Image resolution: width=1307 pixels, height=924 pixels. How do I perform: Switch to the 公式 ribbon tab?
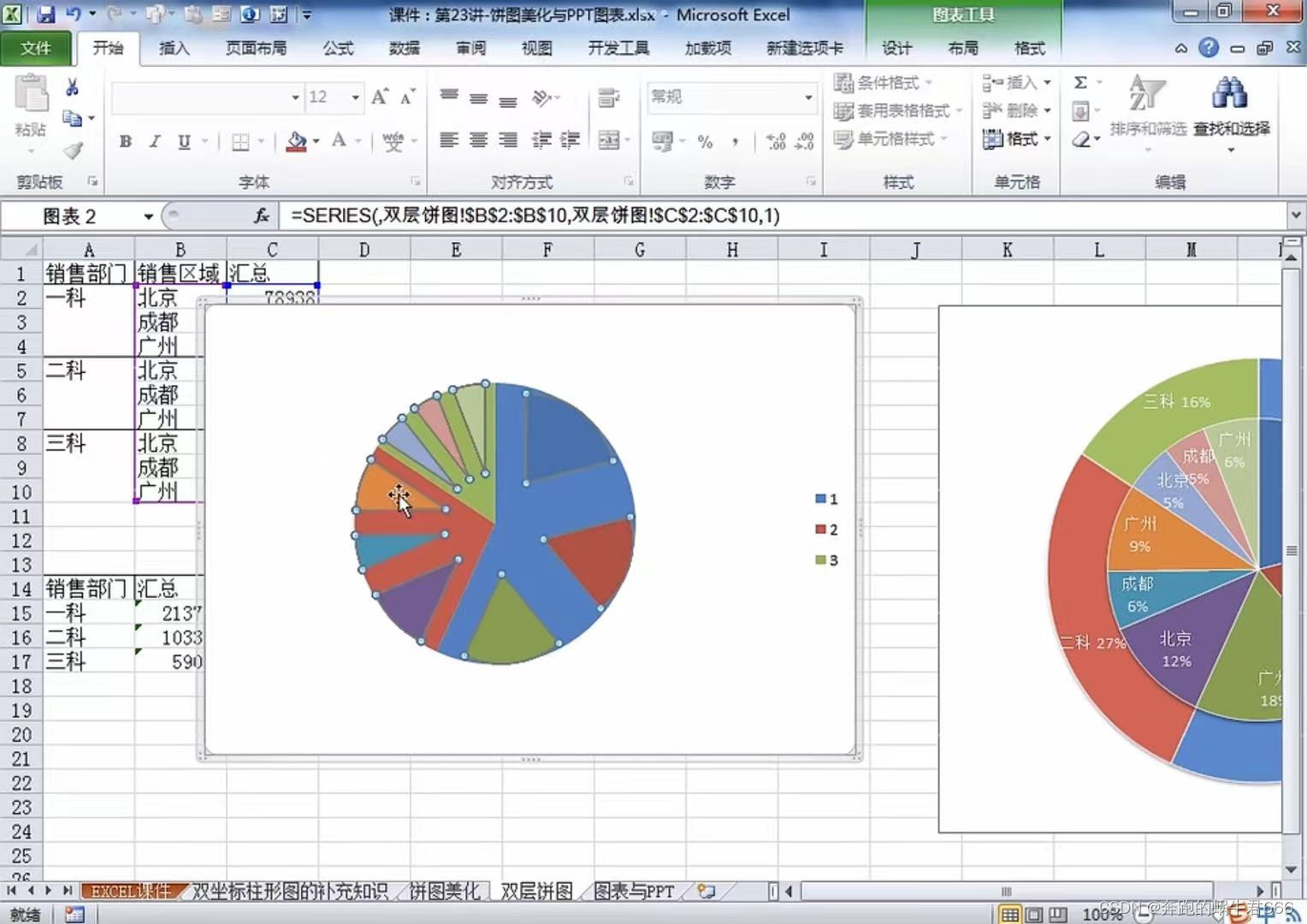(x=338, y=48)
